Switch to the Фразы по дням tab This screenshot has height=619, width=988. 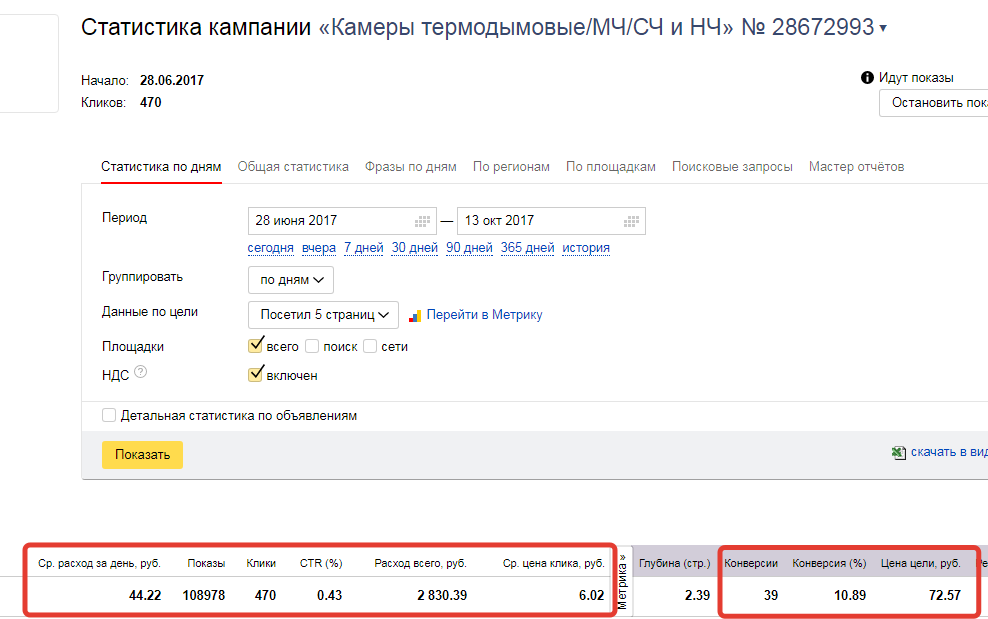411,167
